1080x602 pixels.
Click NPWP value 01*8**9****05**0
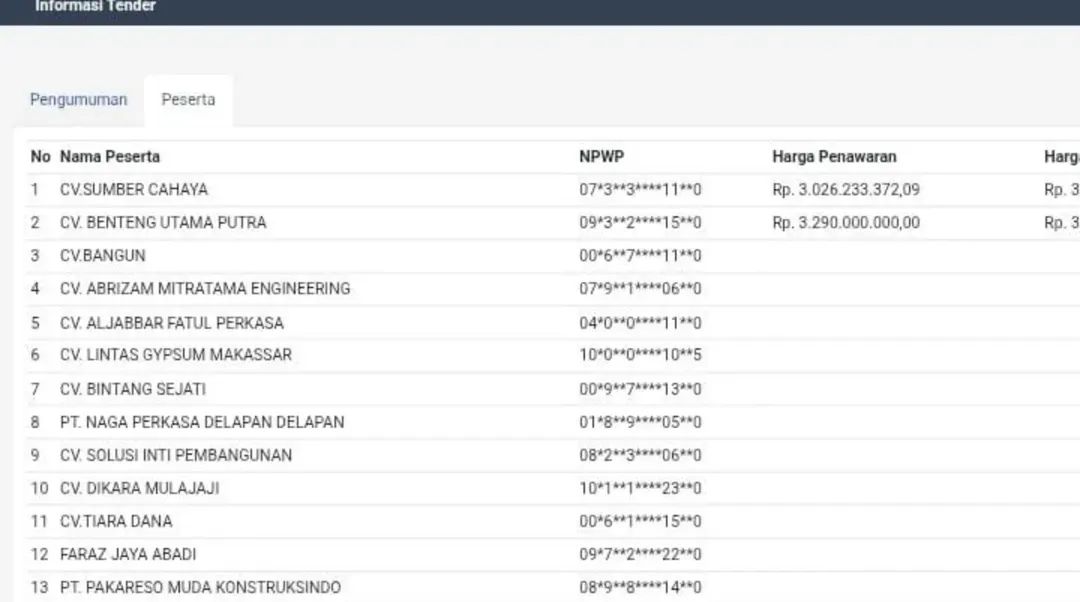(640, 422)
